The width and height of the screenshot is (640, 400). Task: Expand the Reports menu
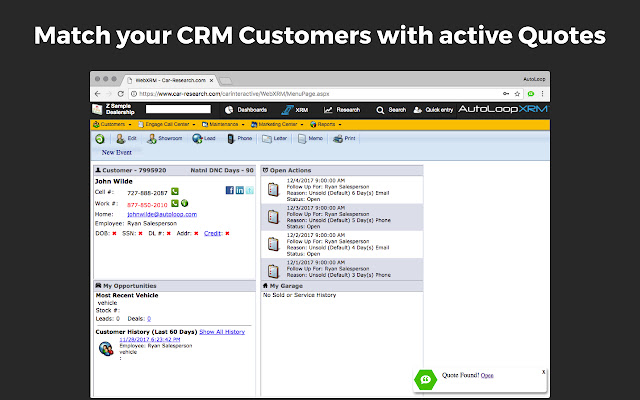point(325,124)
